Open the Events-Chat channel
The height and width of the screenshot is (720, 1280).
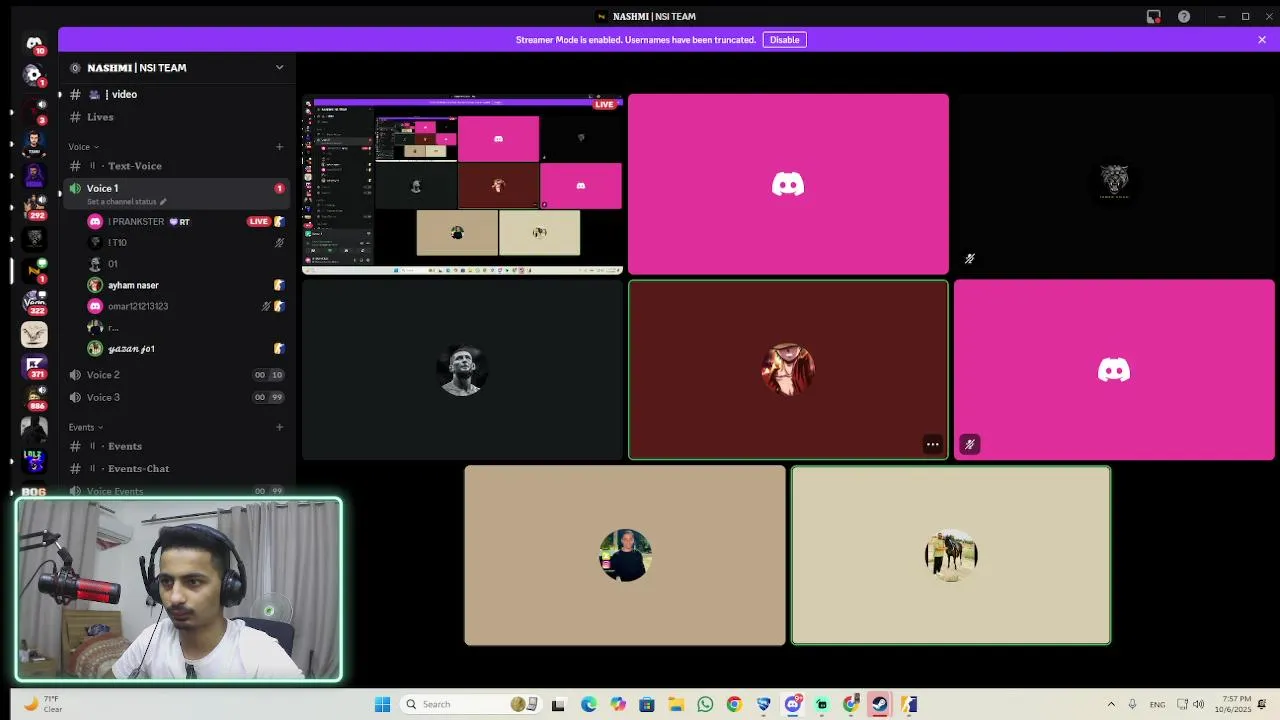coord(176,468)
